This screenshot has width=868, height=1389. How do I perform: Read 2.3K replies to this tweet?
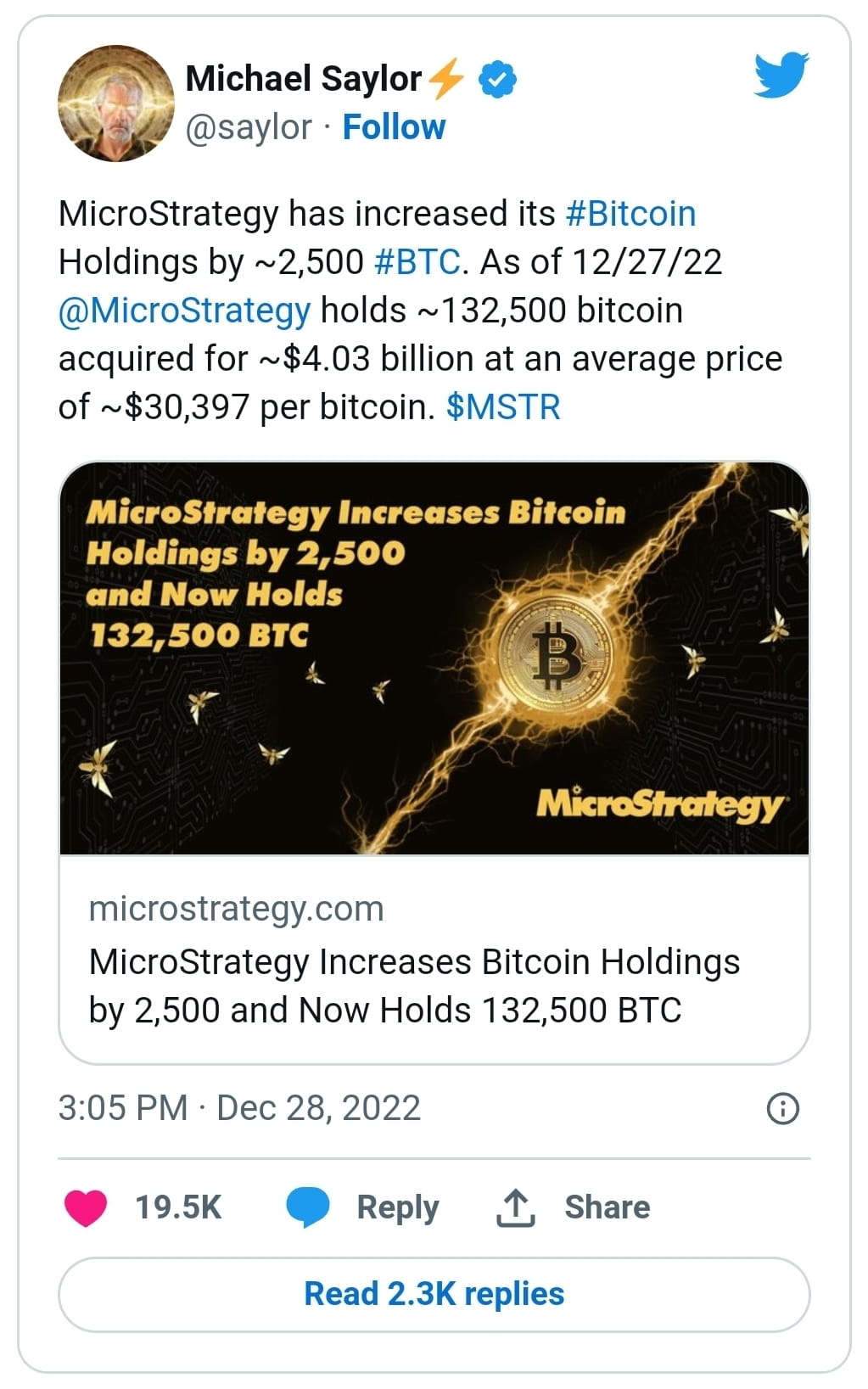point(434,1293)
